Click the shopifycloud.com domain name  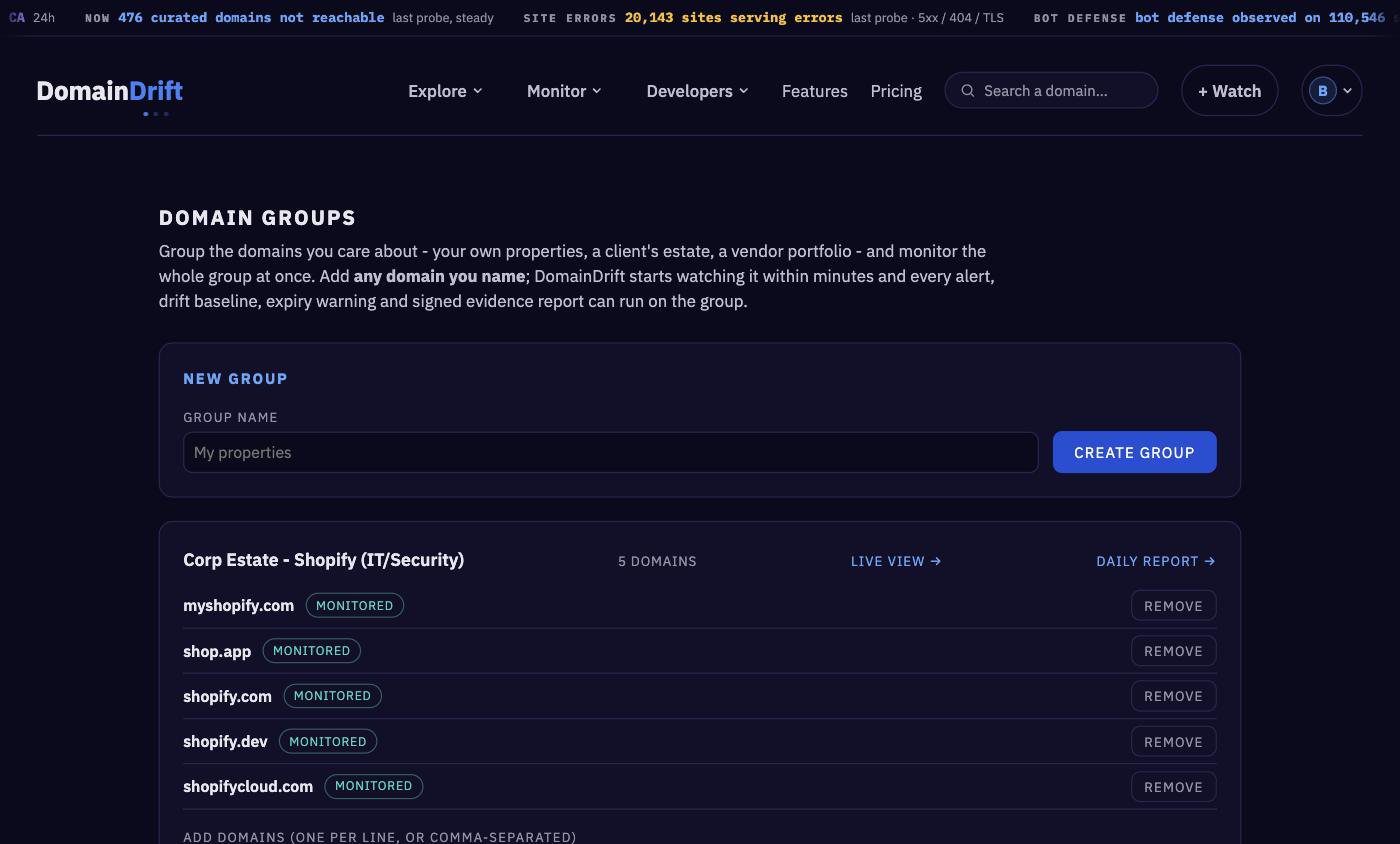pyautogui.click(x=248, y=787)
